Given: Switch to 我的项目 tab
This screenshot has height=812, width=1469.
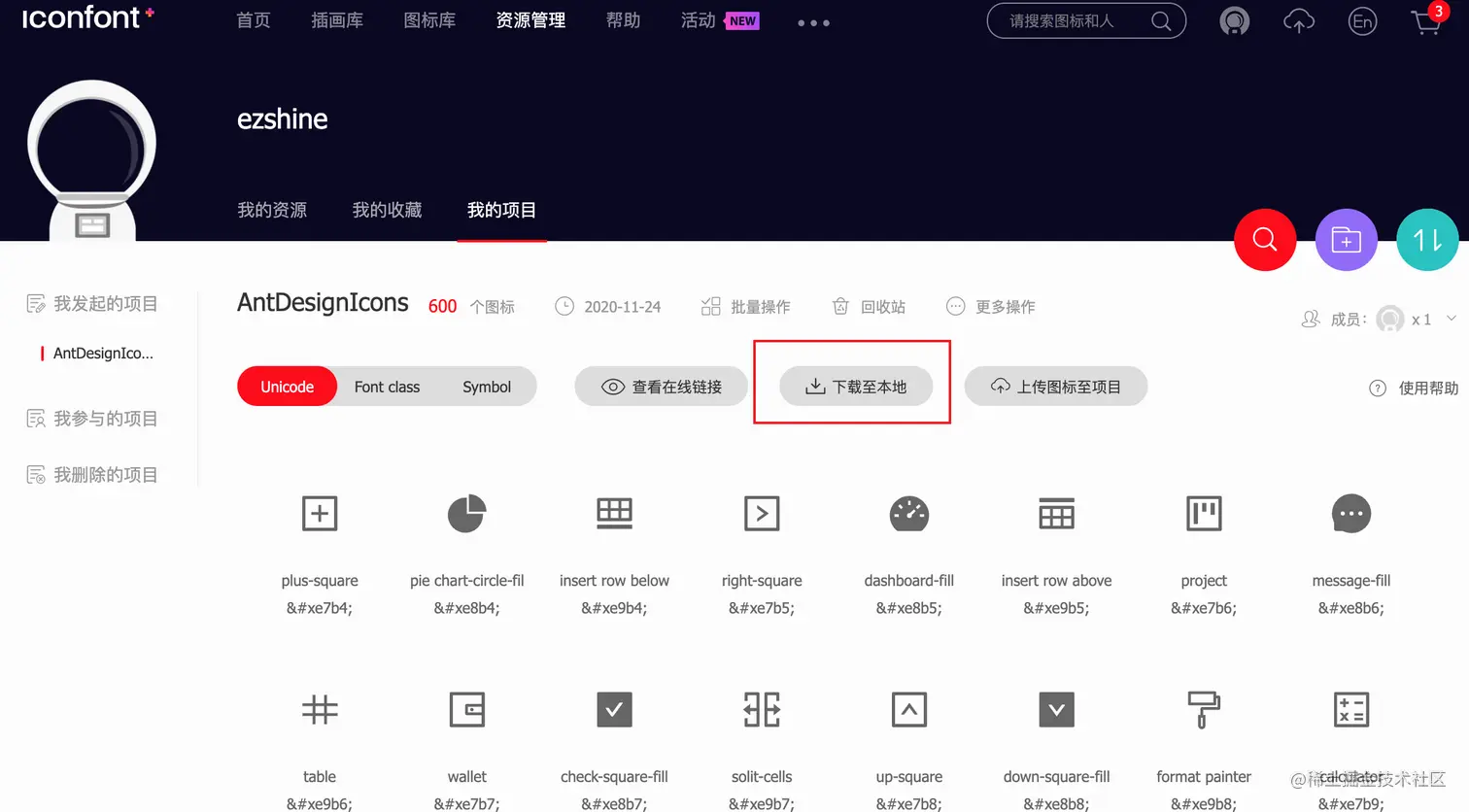Looking at the screenshot, I should click(501, 210).
